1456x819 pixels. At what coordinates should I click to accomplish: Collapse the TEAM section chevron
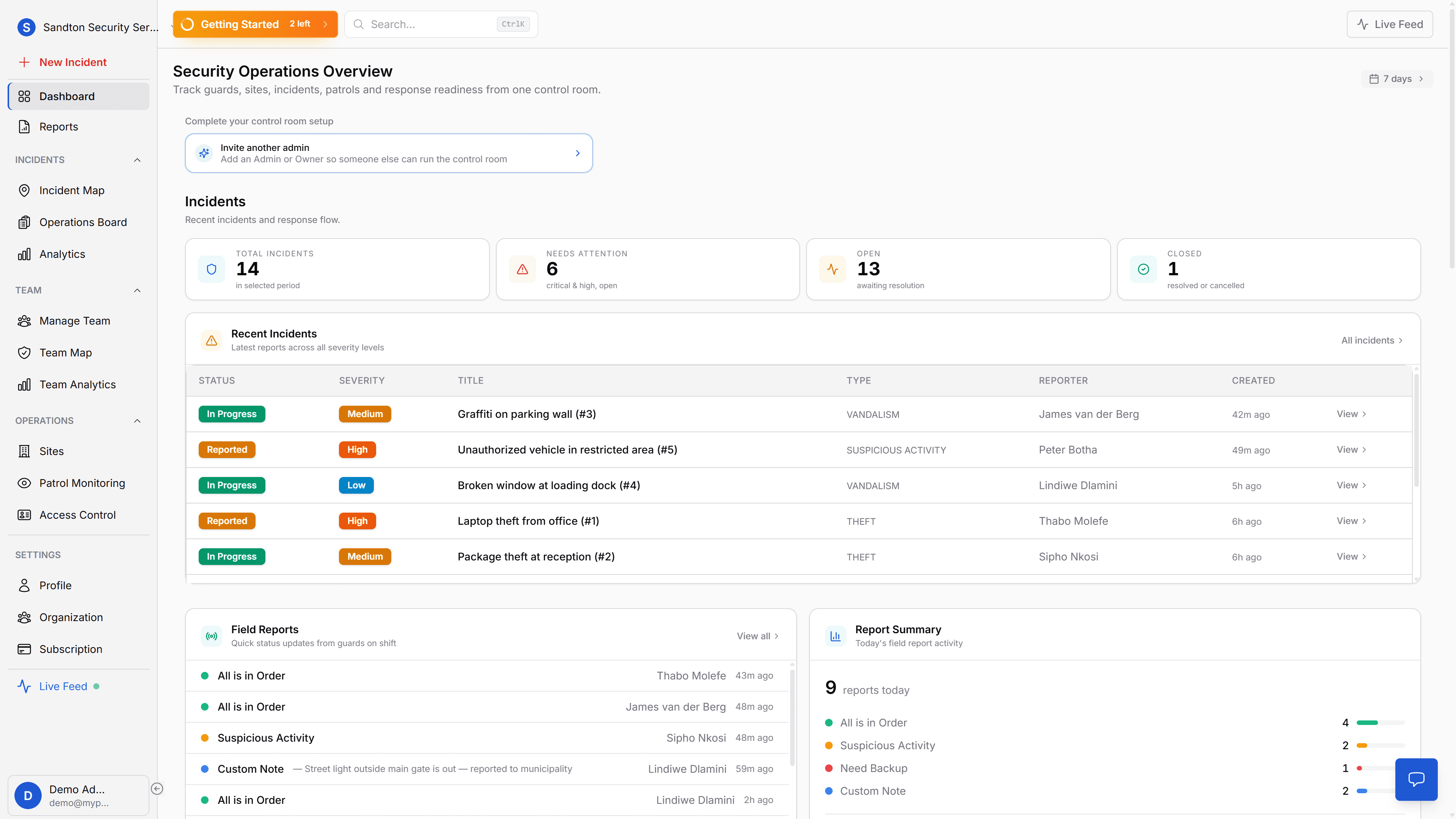tap(137, 290)
